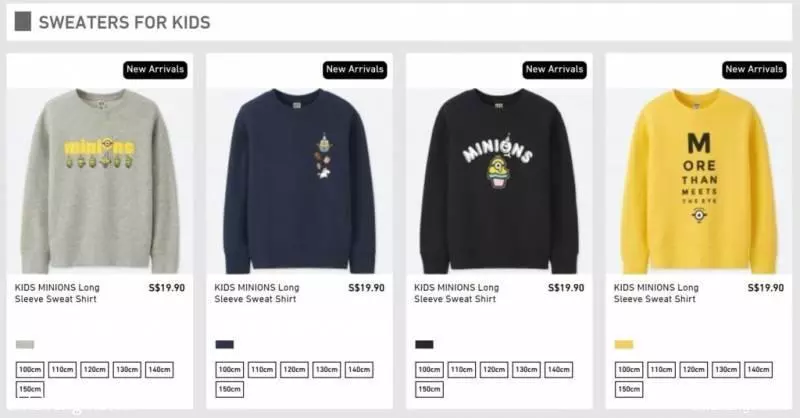Choose 100cm size for grey sweatshirt
The image size is (800, 418).
click(x=30, y=370)
